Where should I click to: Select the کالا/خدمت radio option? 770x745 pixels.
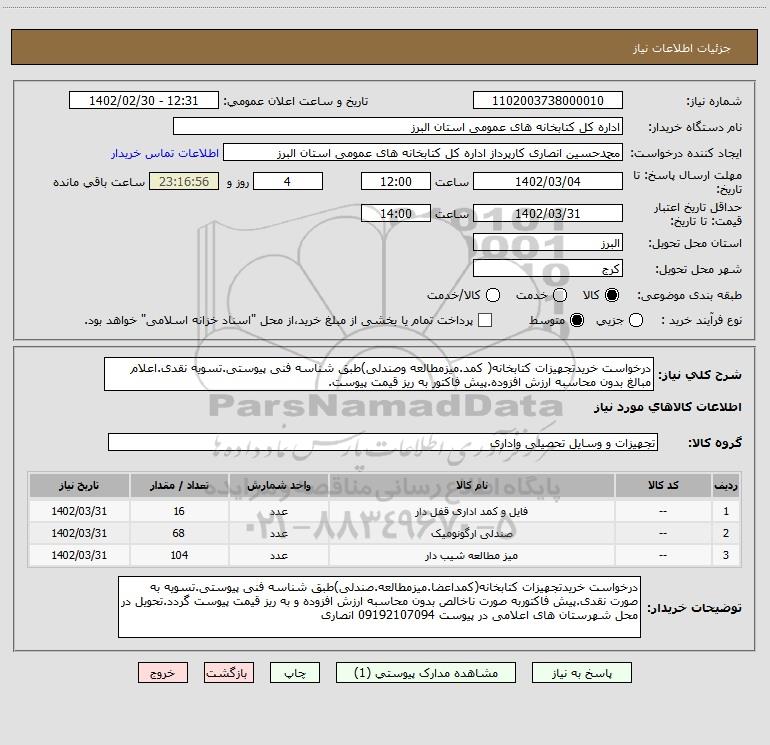(493, 295)
